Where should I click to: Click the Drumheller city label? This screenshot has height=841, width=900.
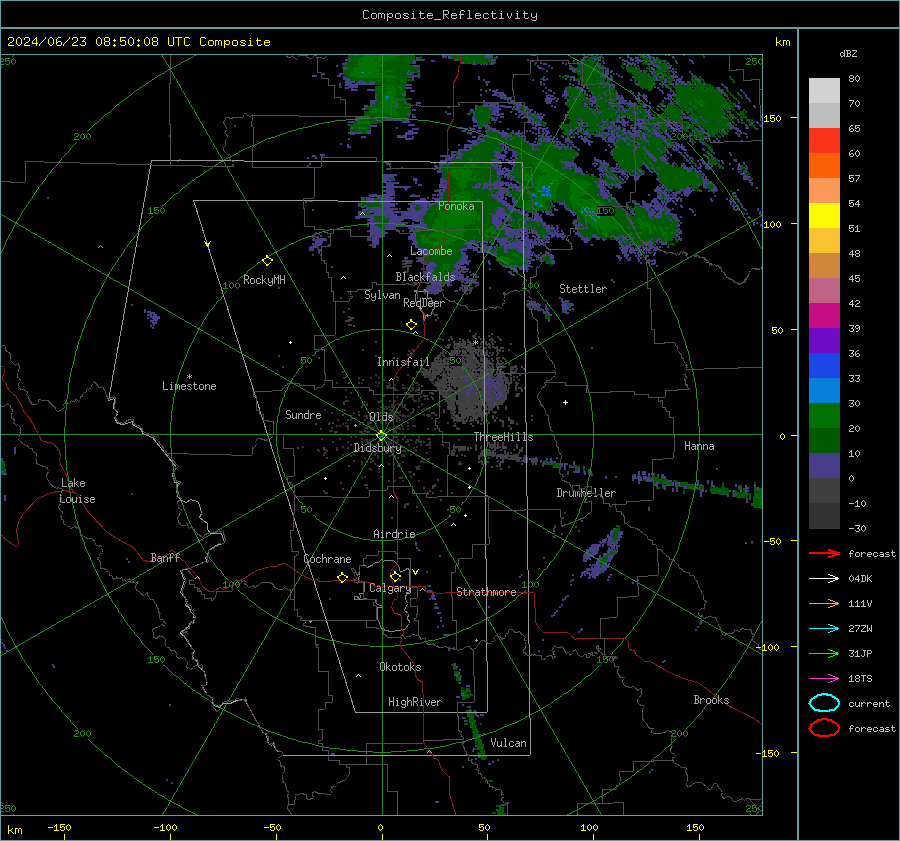586,493
